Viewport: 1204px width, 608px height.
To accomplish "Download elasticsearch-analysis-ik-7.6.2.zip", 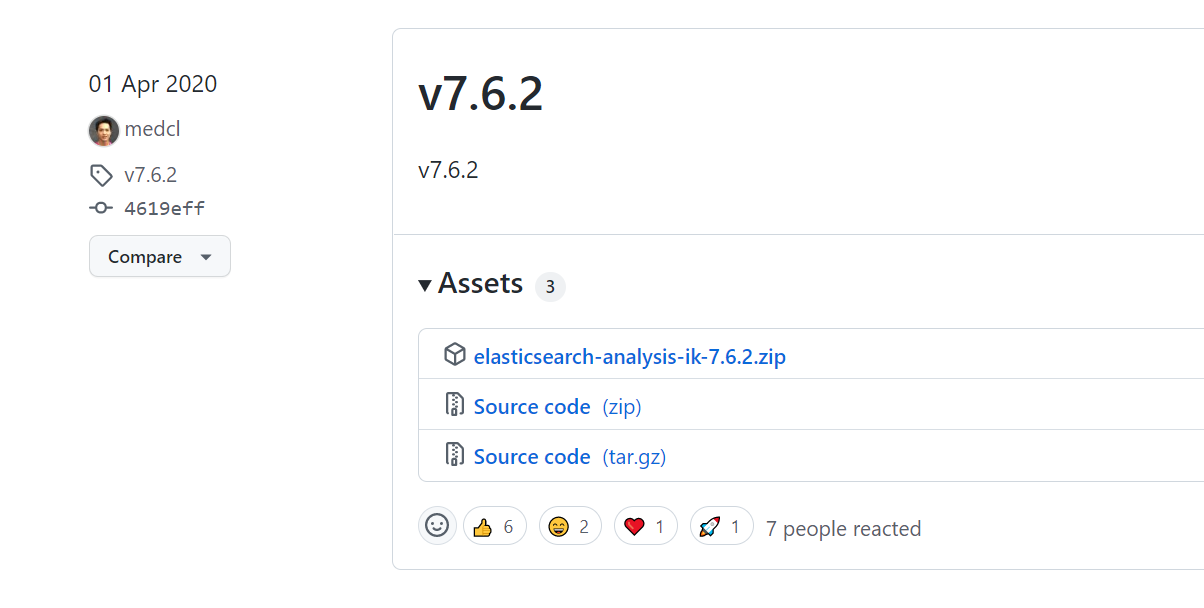I will (629, 356).
